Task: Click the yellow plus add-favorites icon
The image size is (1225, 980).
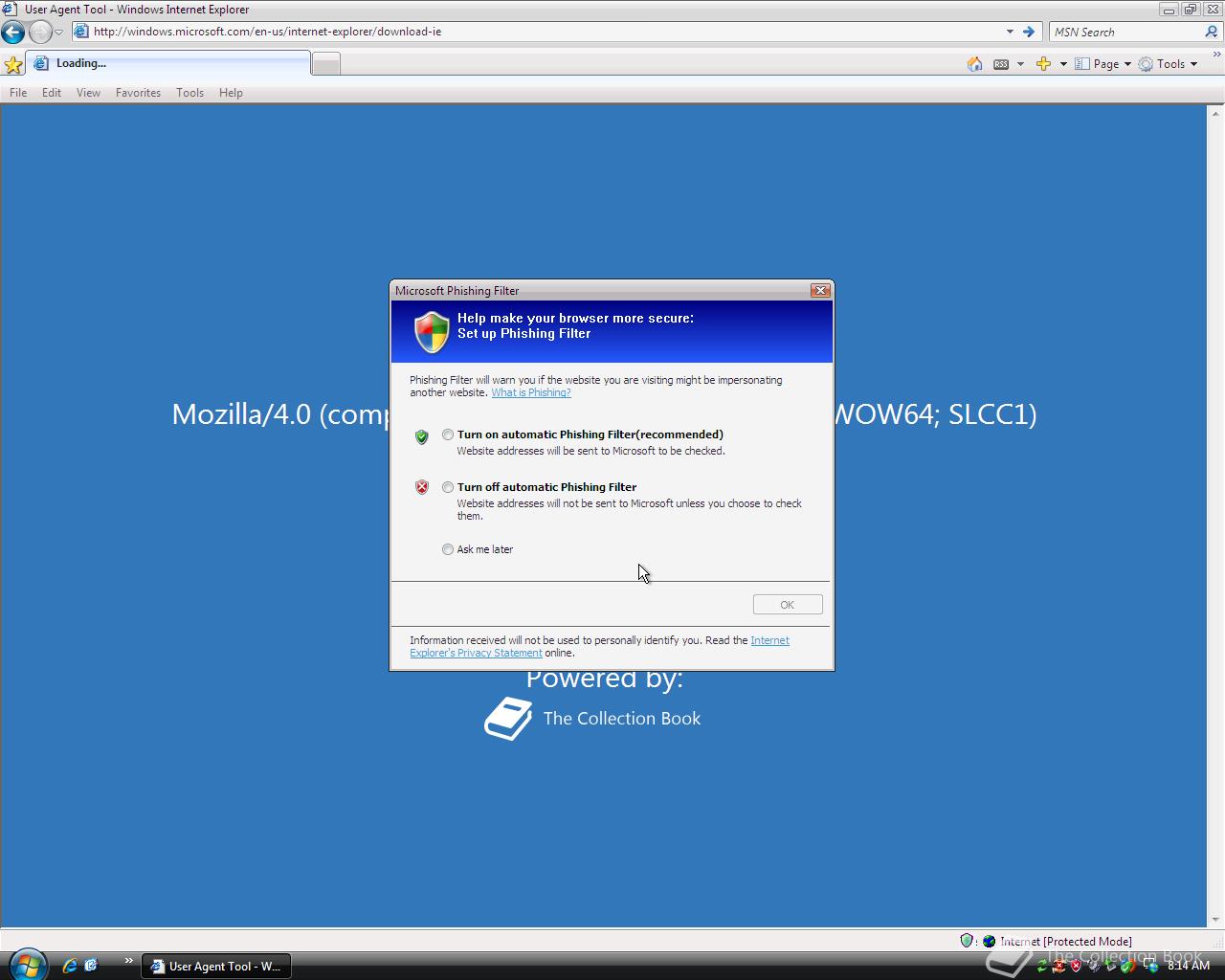Action: click(x=1043, y=64)
